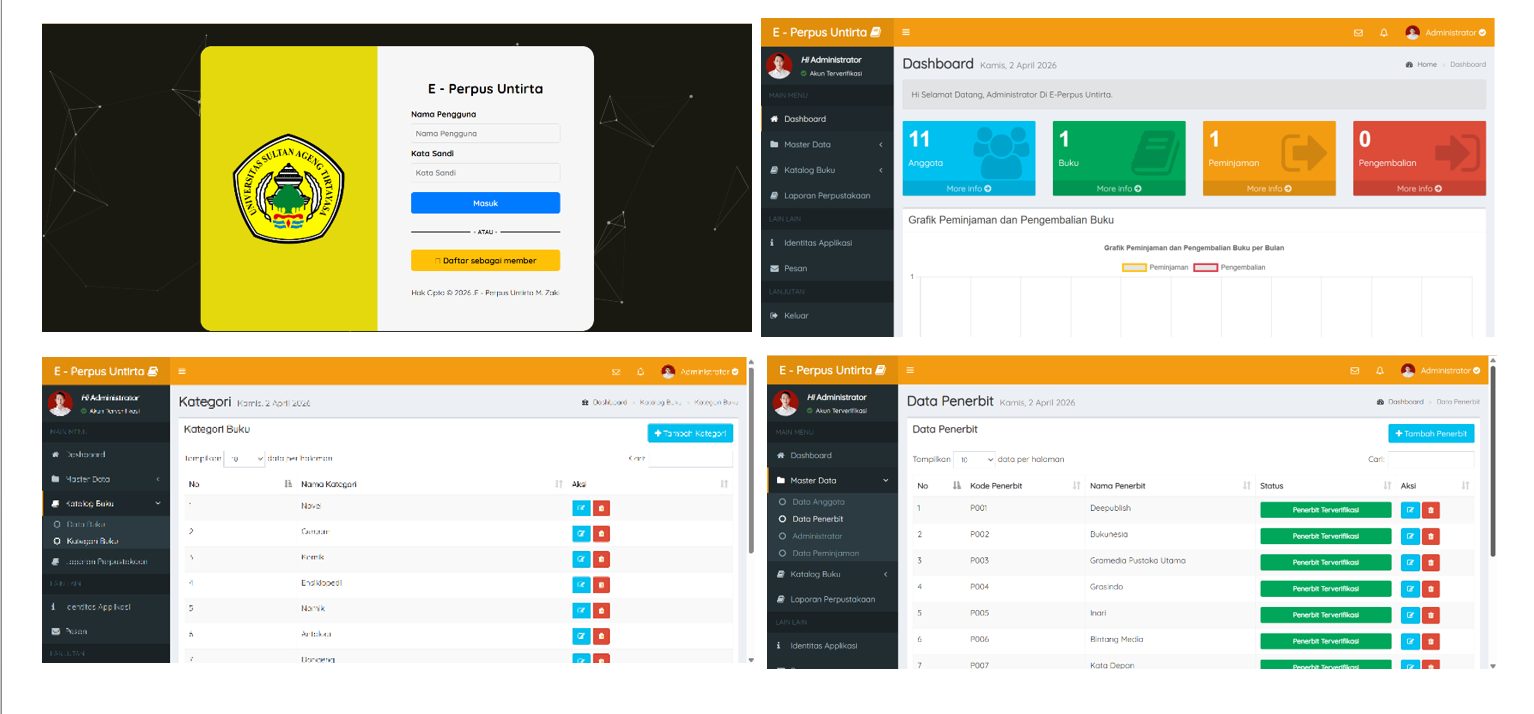Image resolution: width=1534 pixels, height=714 pixels.
Task: Click Pengembalian legend color swatch in chart
Action: point(1205,268)
